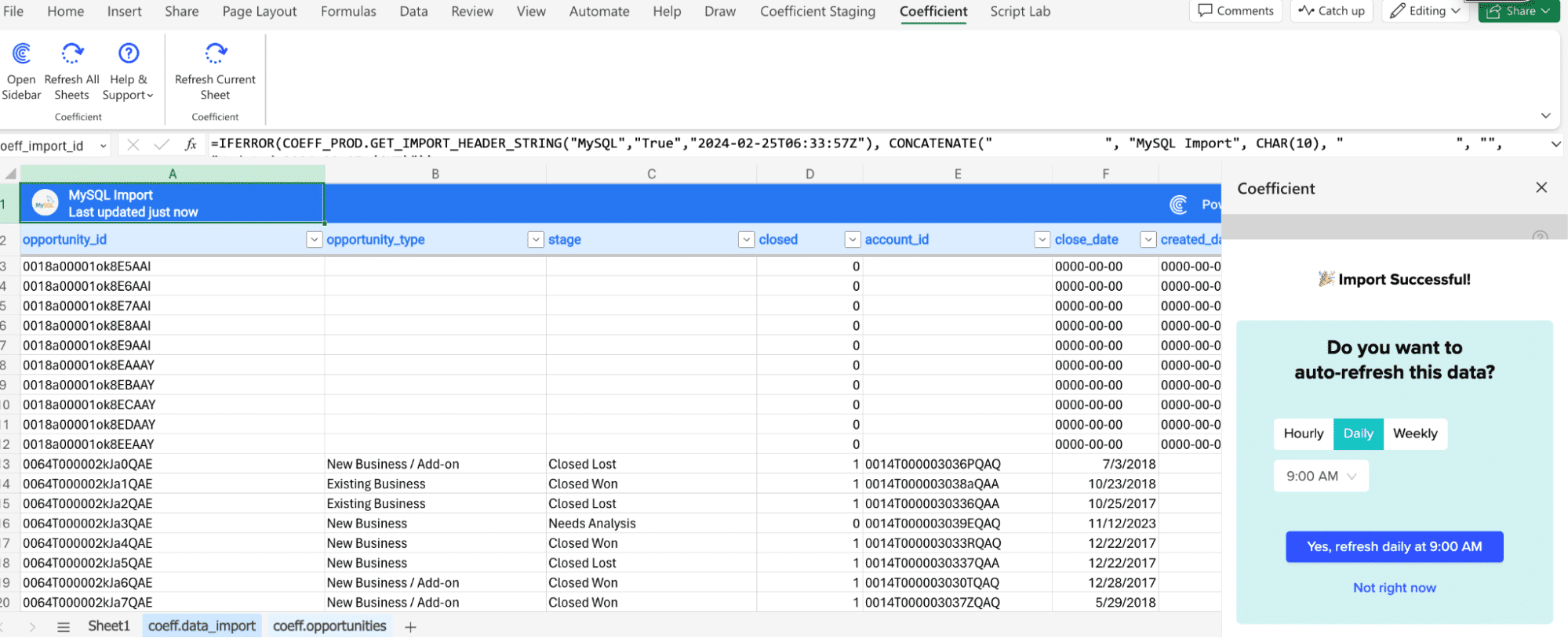Confirm formula entry checkmark icon
Viewport: 1568px width, 638px height.
[x=162, y=144]
